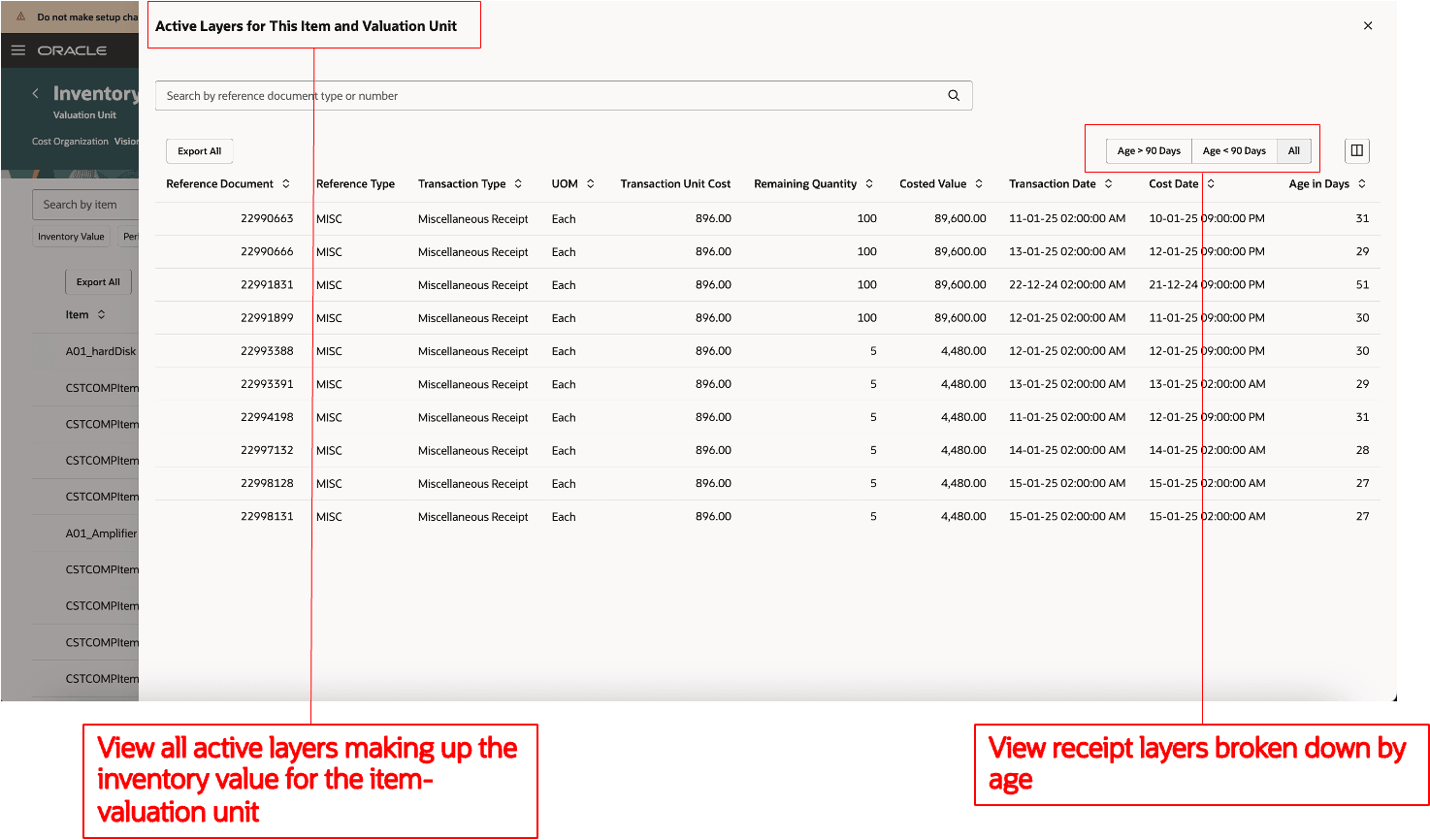
Task: Click the search magnifier in the dialog
Action: click(x=953, y=95)
